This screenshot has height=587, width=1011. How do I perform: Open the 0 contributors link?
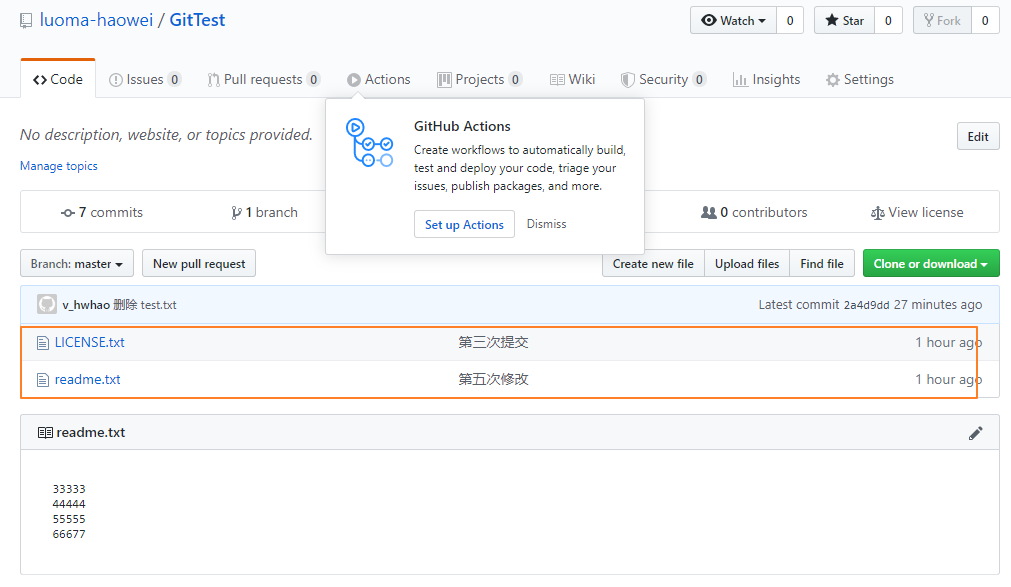tap(754, 212)
